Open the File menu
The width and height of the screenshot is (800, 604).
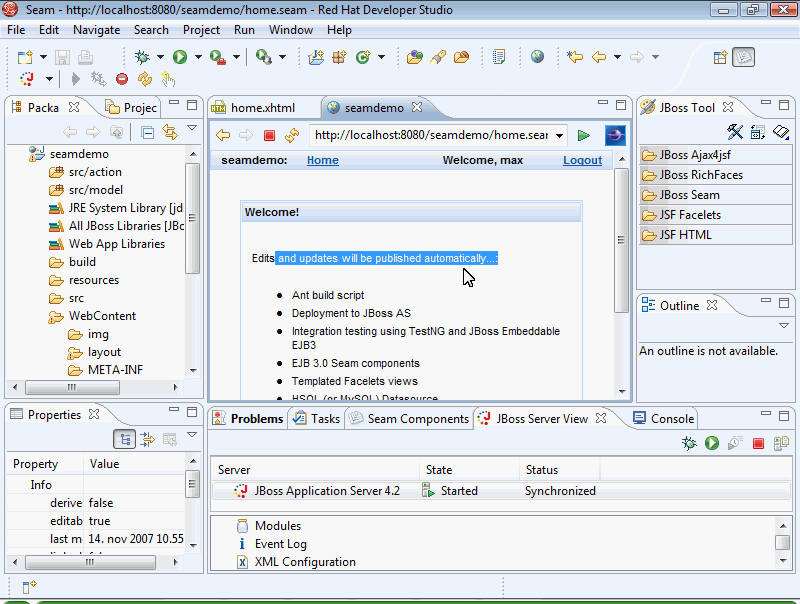[x=16, y=30]
